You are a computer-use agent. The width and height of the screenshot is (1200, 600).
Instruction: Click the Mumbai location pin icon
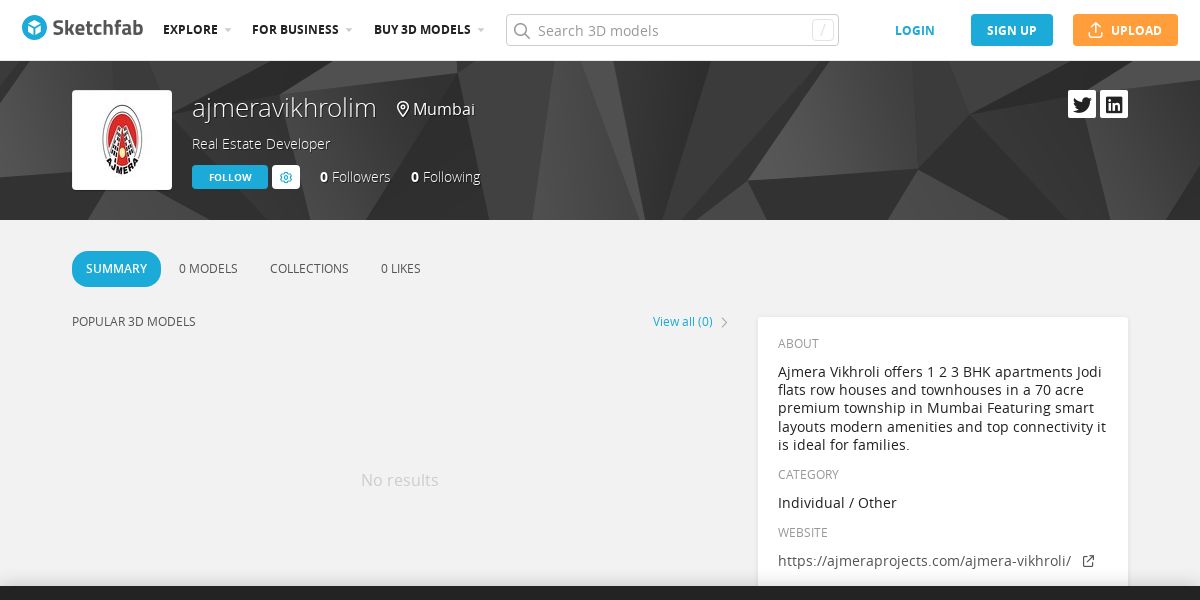(403, 109)
